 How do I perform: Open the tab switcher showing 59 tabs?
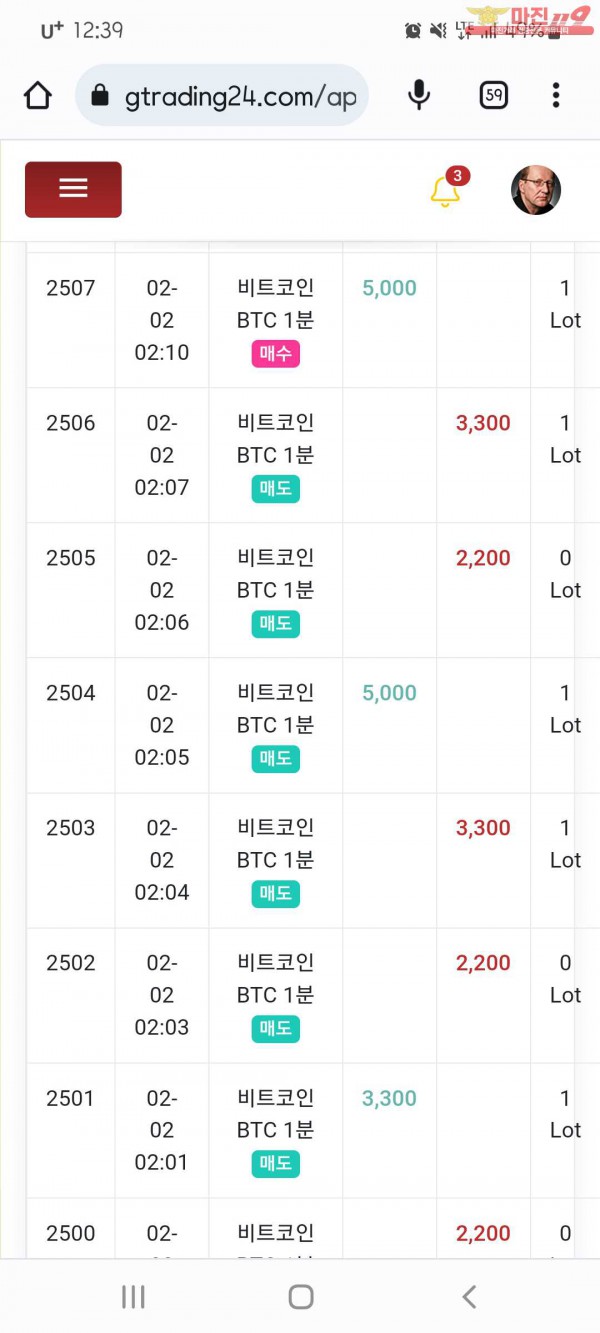pos(493,96)
